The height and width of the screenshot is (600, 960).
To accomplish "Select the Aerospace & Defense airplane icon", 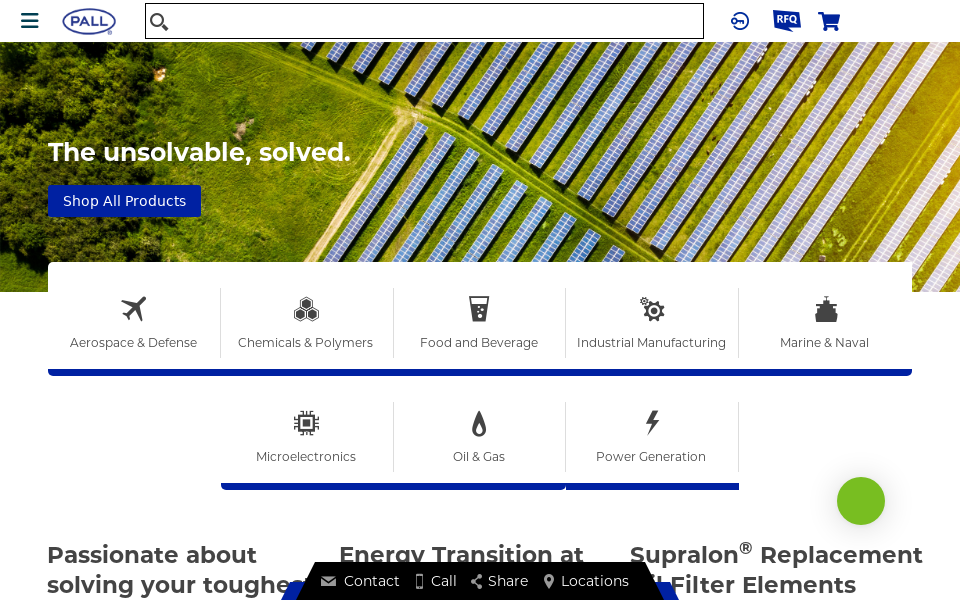I will [133, 309].
